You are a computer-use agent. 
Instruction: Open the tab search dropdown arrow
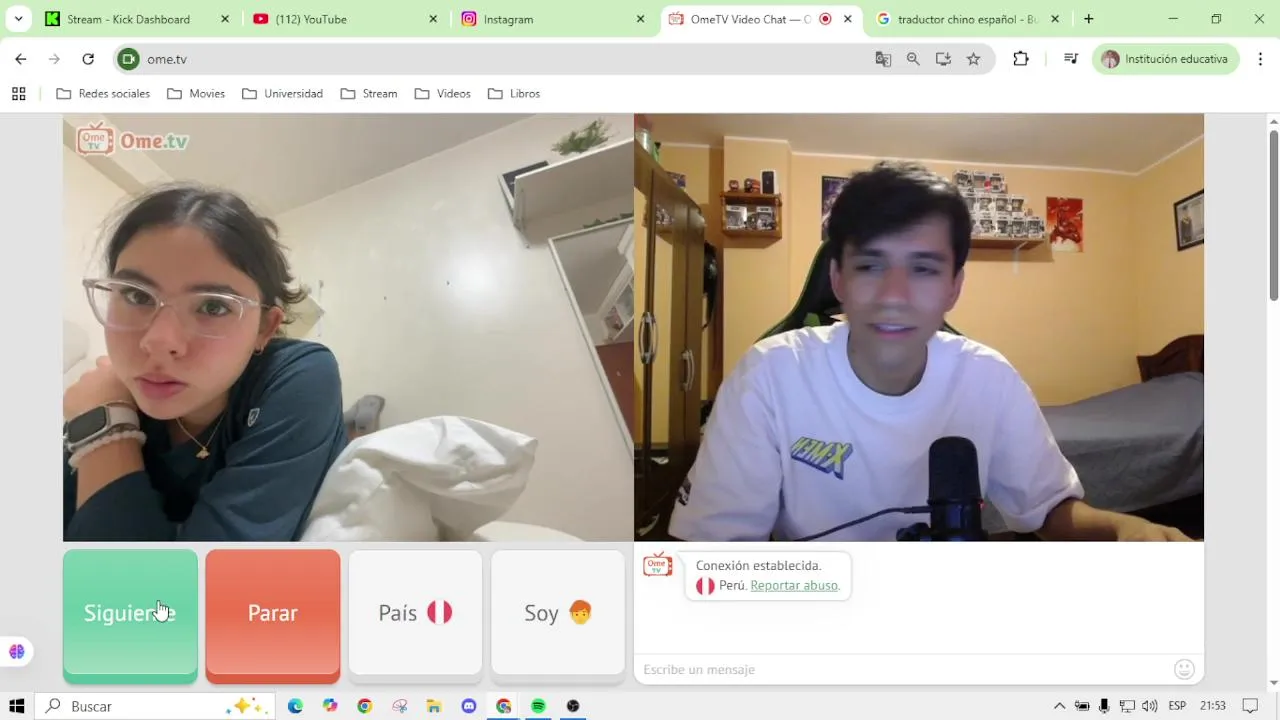point(18,19)
